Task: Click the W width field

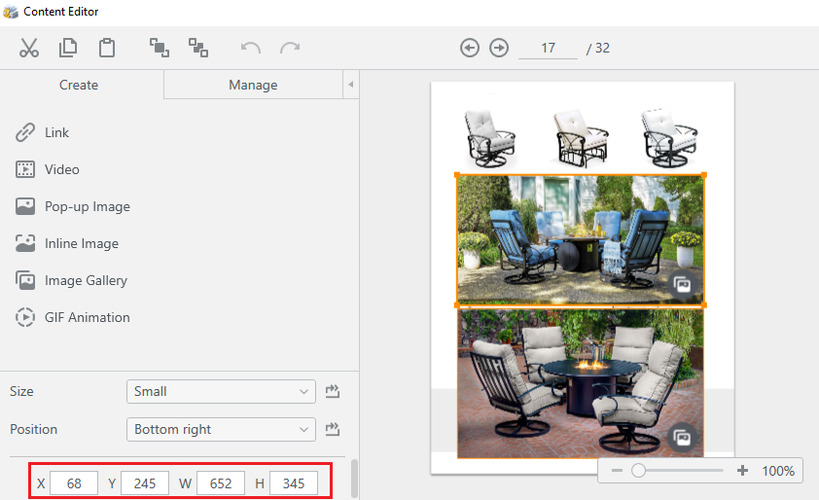Action: point(220,483)
